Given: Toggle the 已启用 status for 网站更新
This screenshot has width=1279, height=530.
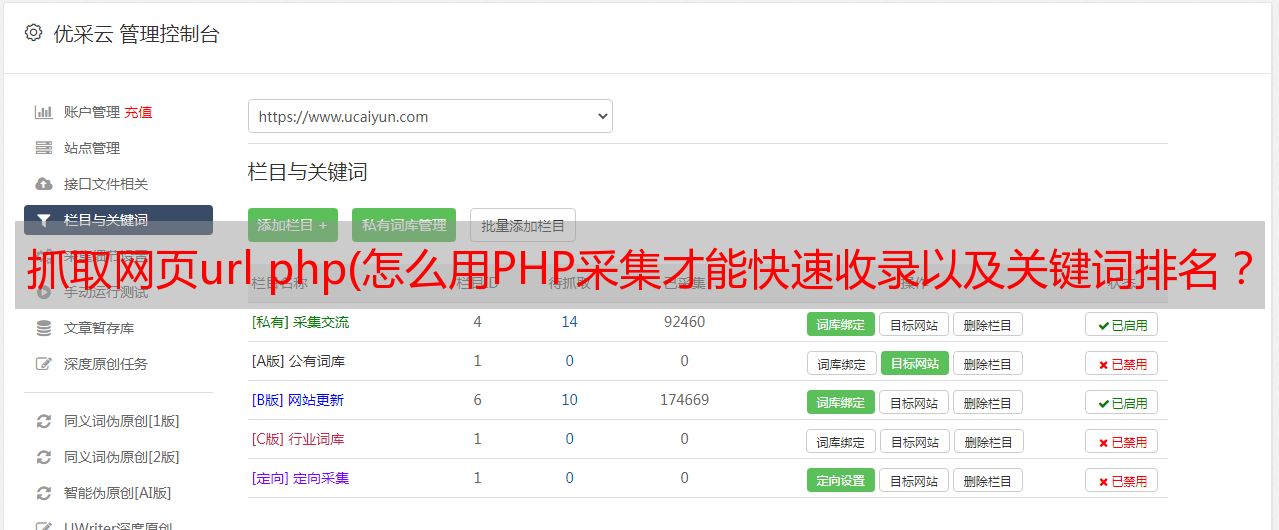Looking at the screenshot, I should coord(1121,402).
